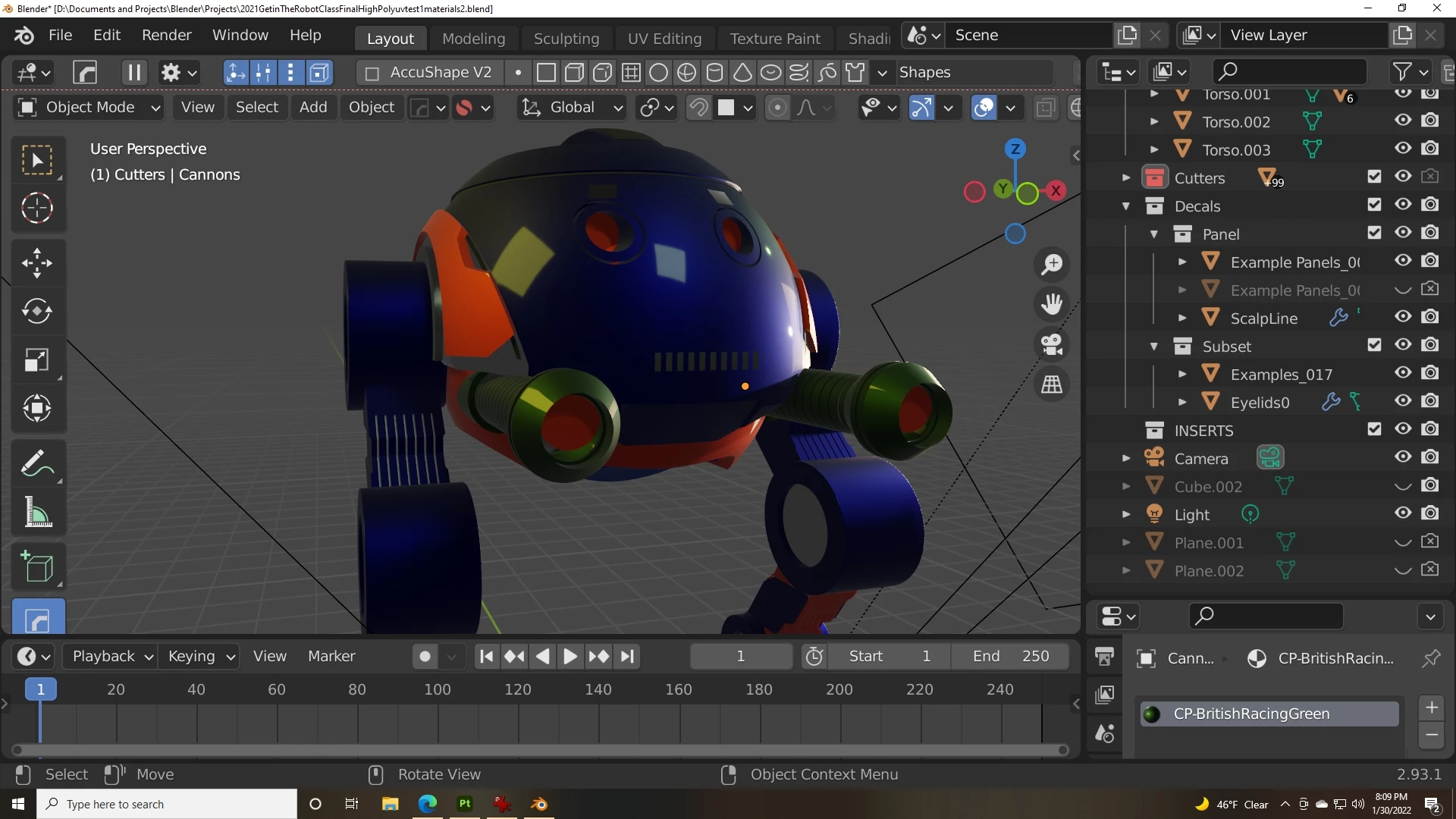The height and width of the screenshot is (819, 1456).
Task: Activate the Measure tool
Action: [x=36, y=513]
